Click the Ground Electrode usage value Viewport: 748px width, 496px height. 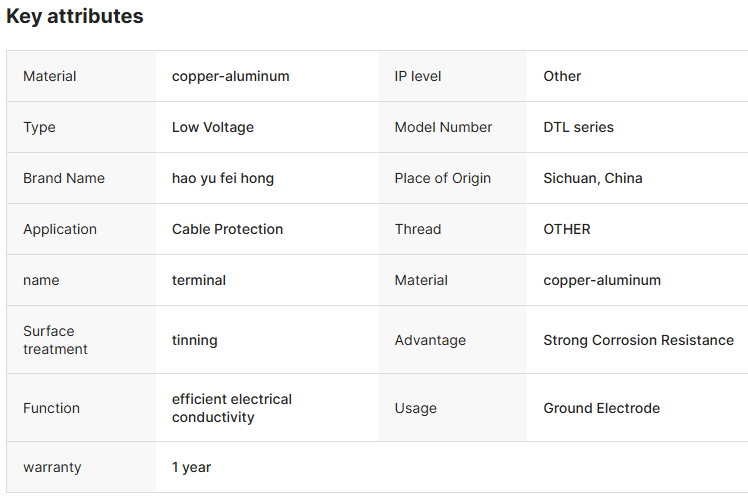coord(601,408)
